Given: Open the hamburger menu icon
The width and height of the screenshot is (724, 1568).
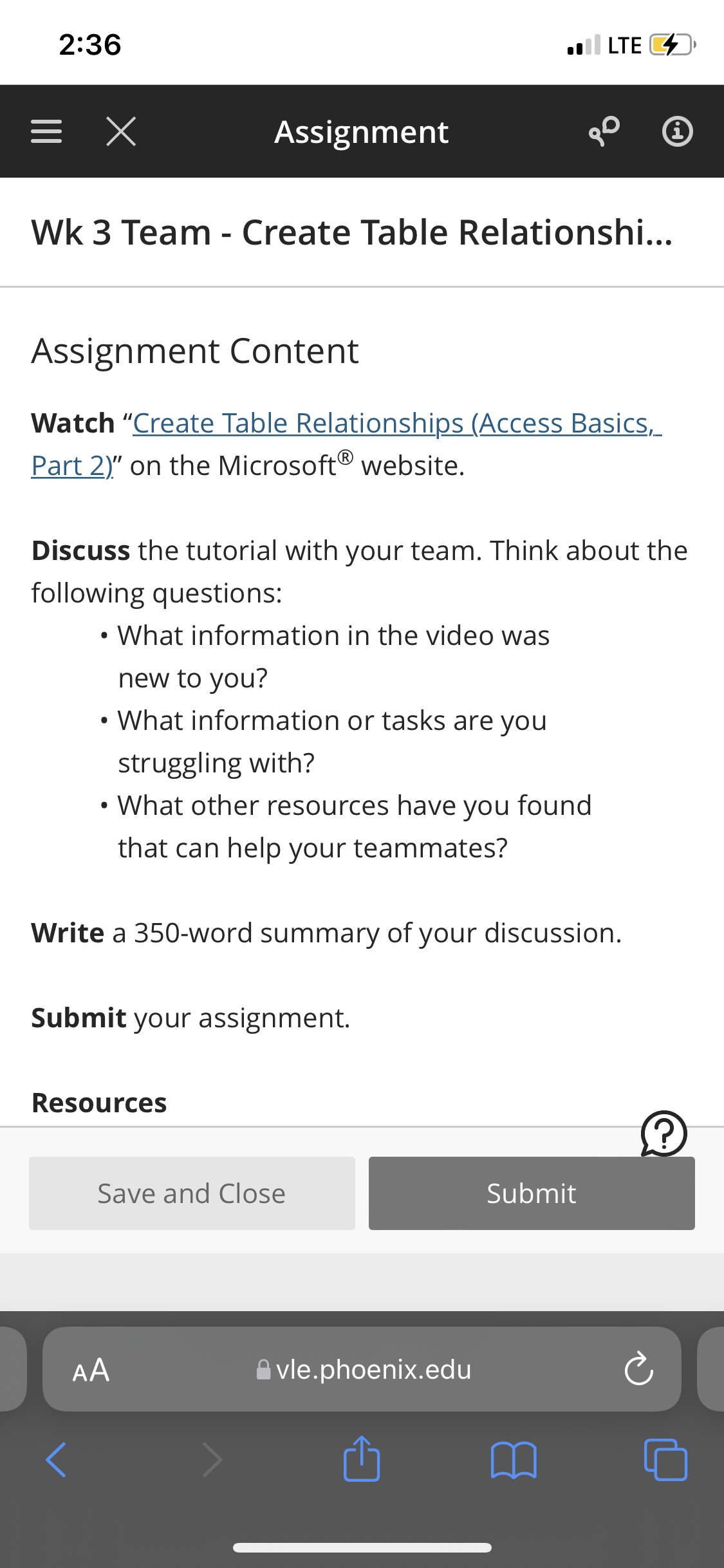Looking at the screenshot, I should pos(46,132).
